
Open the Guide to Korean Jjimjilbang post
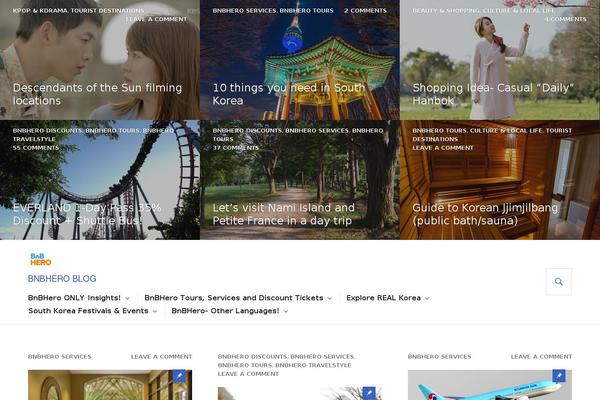485,214
